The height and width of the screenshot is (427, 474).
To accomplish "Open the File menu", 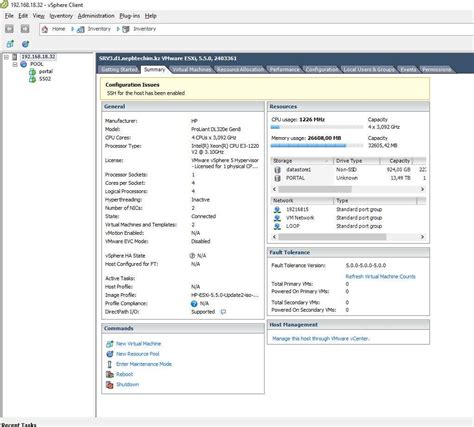I will 9,16.
